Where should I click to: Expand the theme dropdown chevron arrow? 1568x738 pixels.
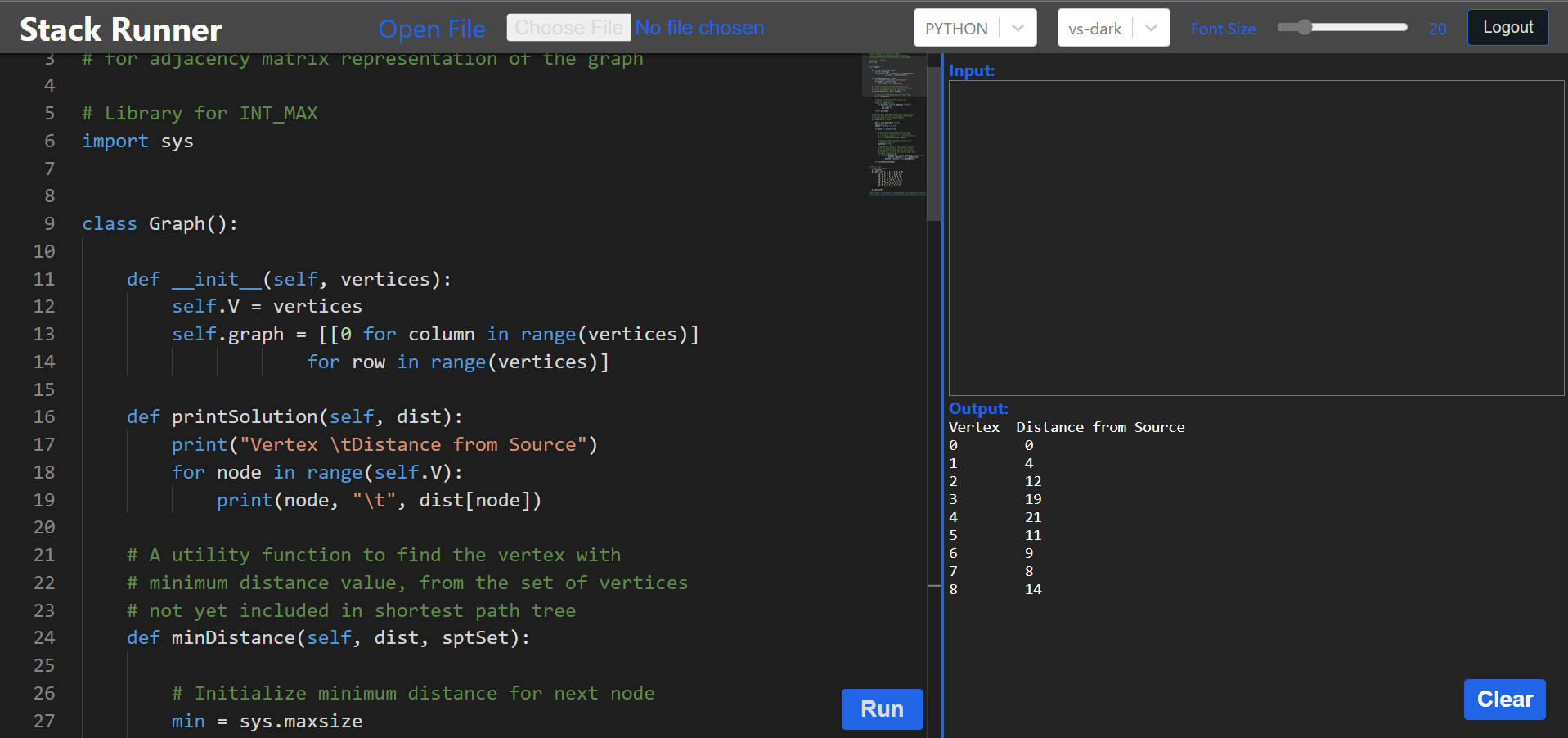(x=1151, y=28)
